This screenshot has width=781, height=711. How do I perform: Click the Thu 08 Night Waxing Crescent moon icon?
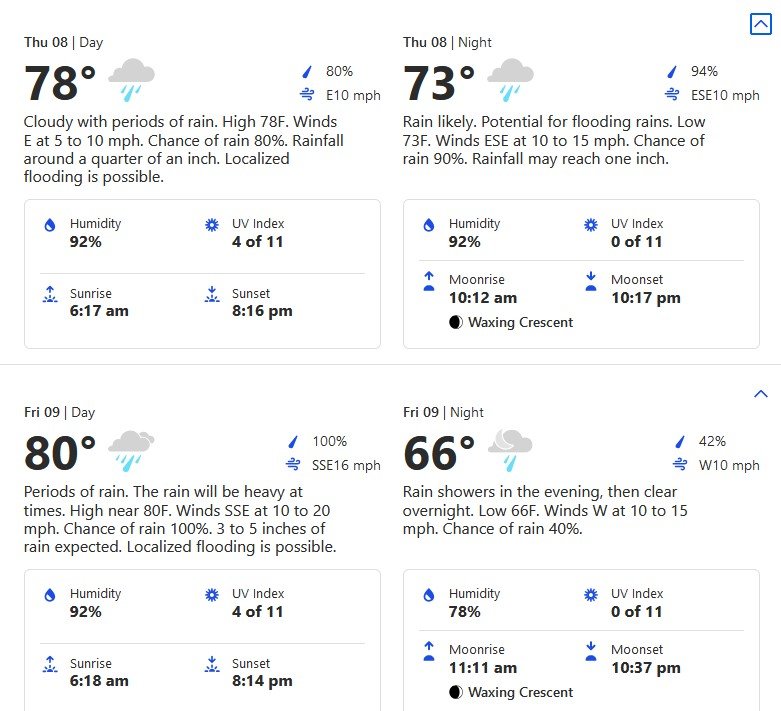[456, 322]
